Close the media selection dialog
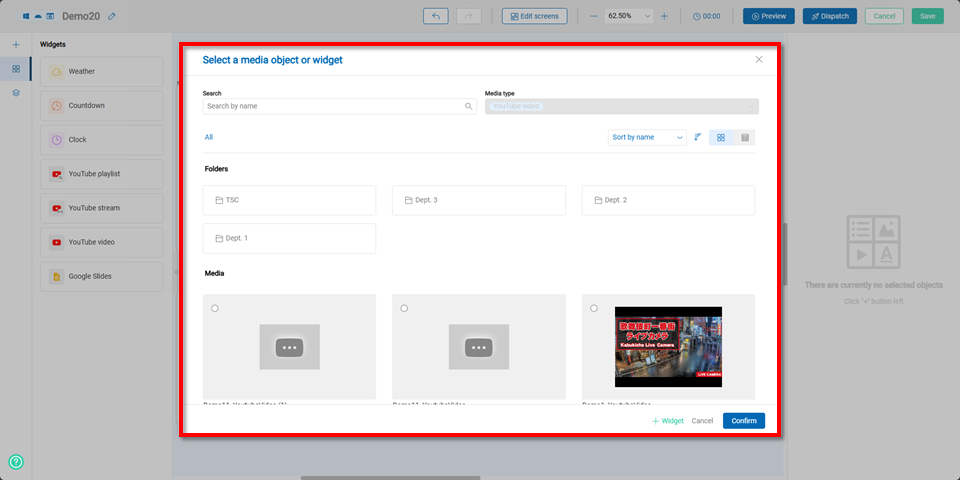This screenshot has height=480, width=960. click(759, 60)
